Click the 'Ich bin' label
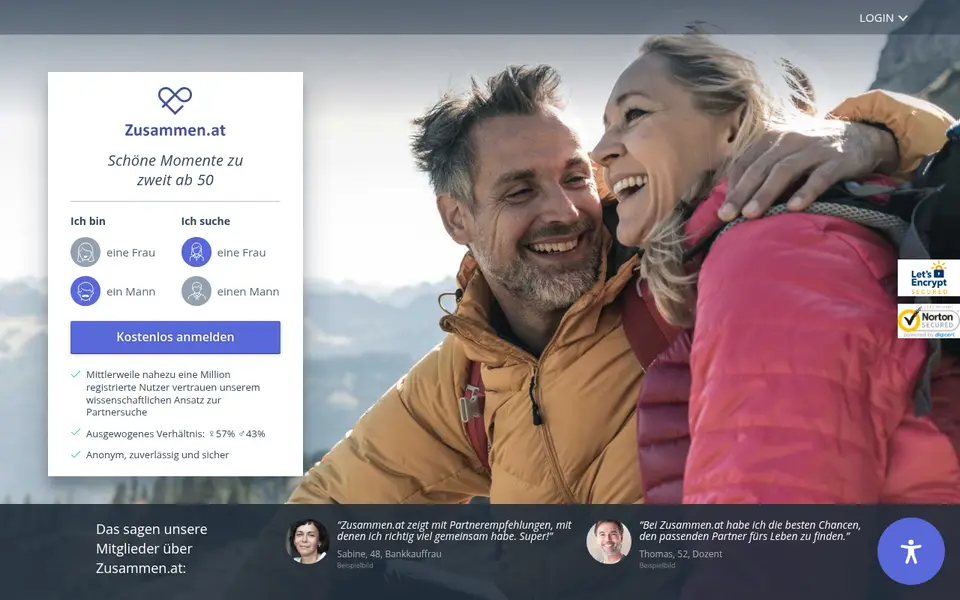The height and width of the screenshot is (600, 960). tap(88, 221)
